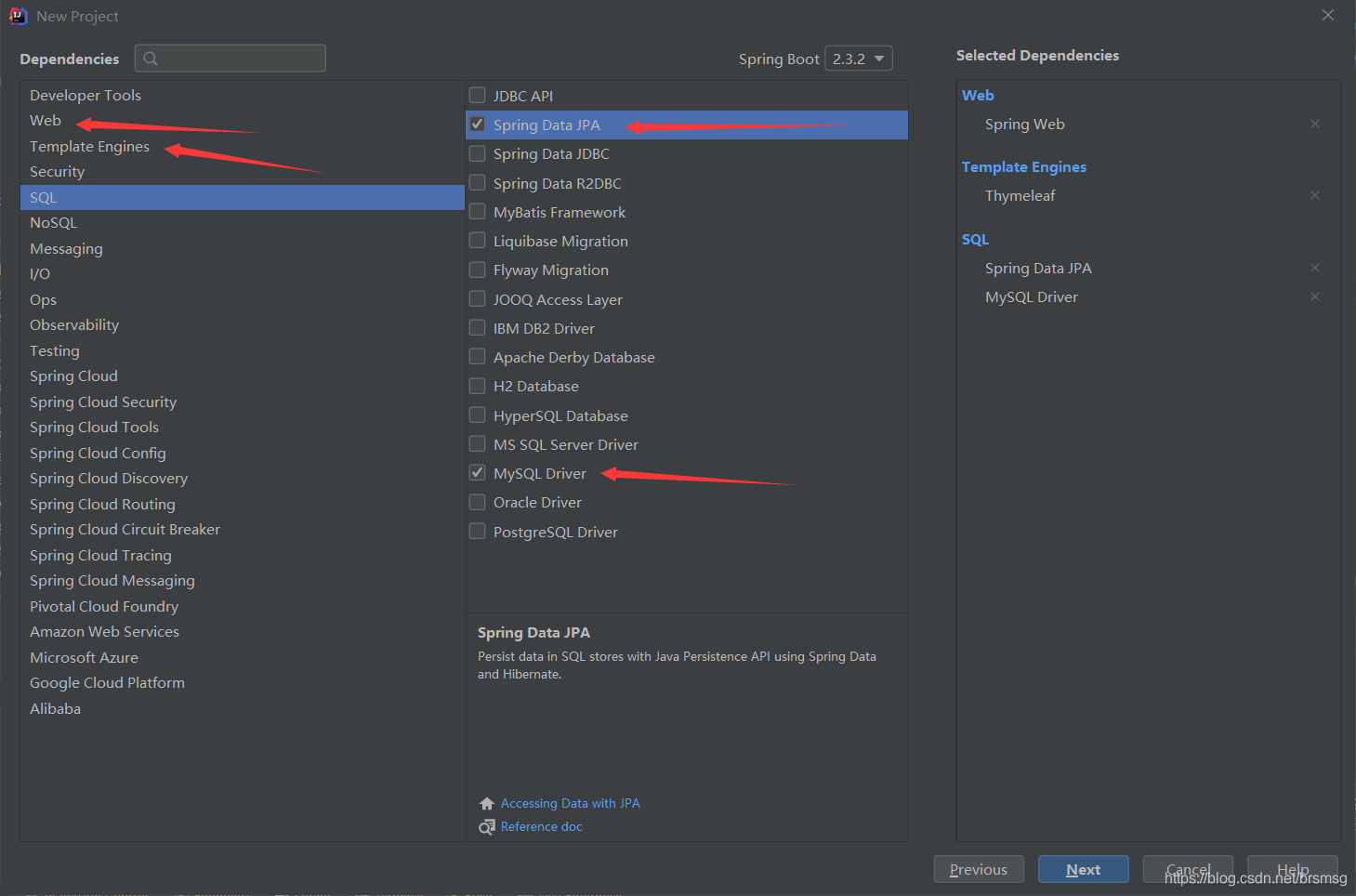Open Observability category
Image resolution: width=1356 pixels, height=896 pixels.
click(243, 325)
